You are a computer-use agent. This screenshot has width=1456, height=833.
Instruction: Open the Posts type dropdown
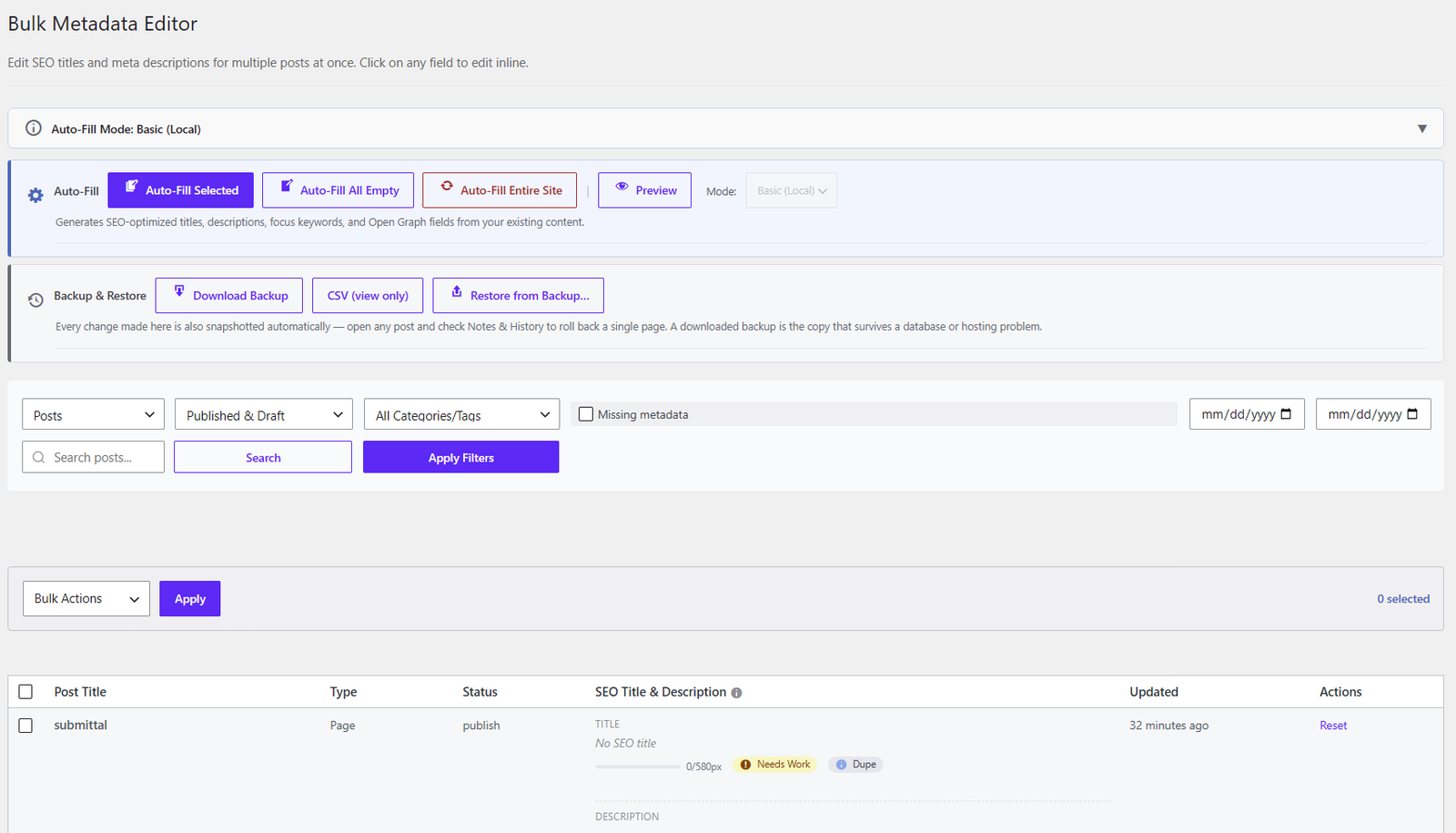point(93,414)
